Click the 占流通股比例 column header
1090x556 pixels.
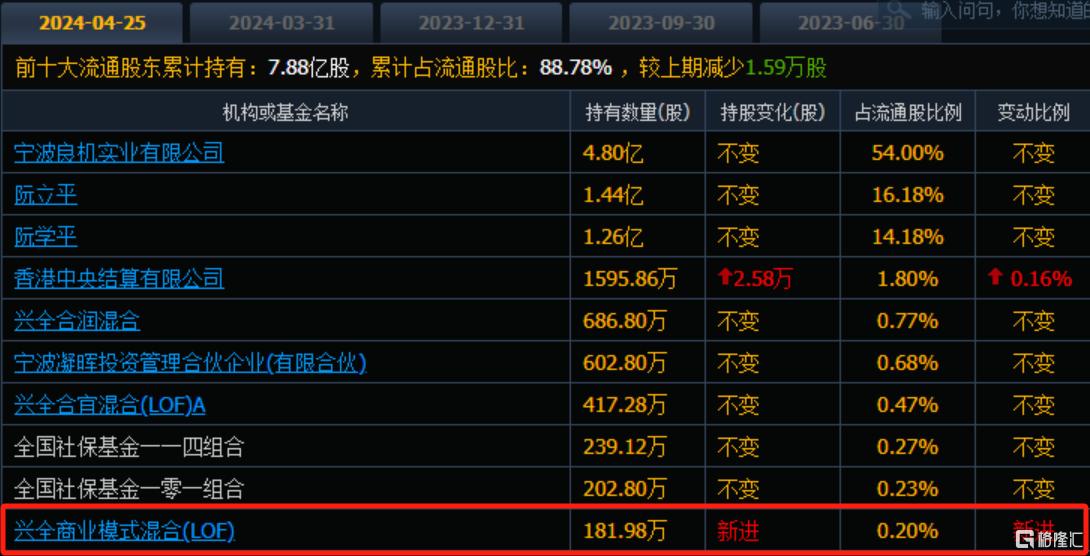908,113
